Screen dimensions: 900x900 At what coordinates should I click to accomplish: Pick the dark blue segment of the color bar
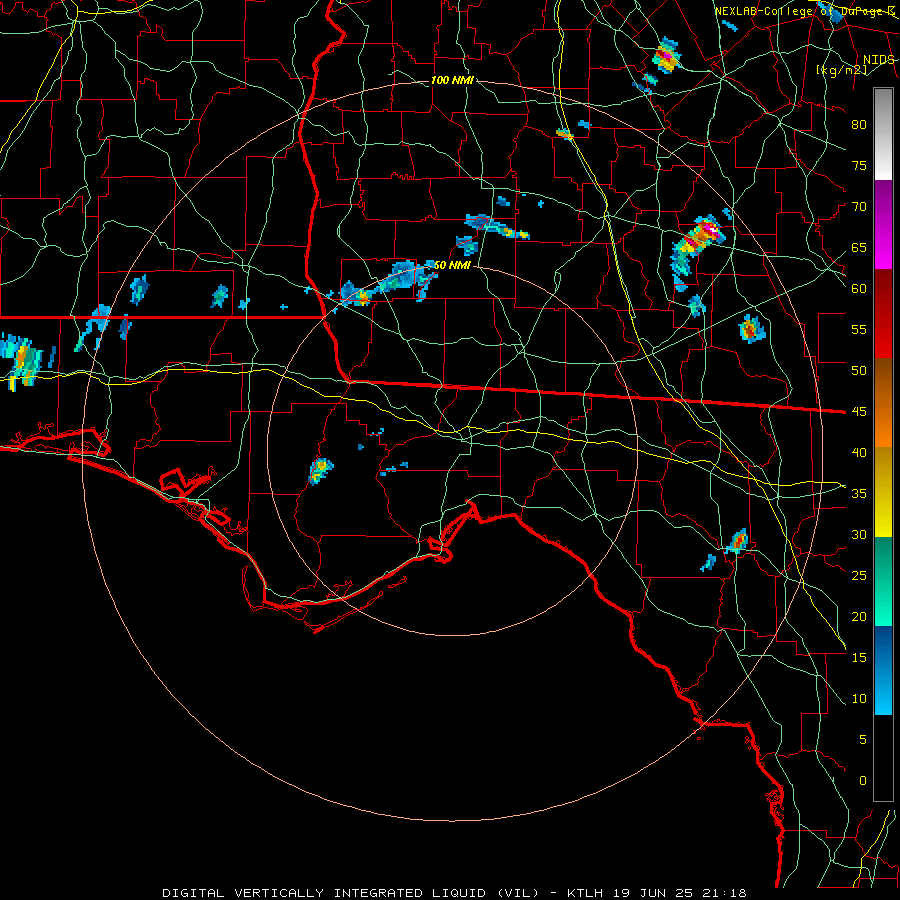(883, 670)
